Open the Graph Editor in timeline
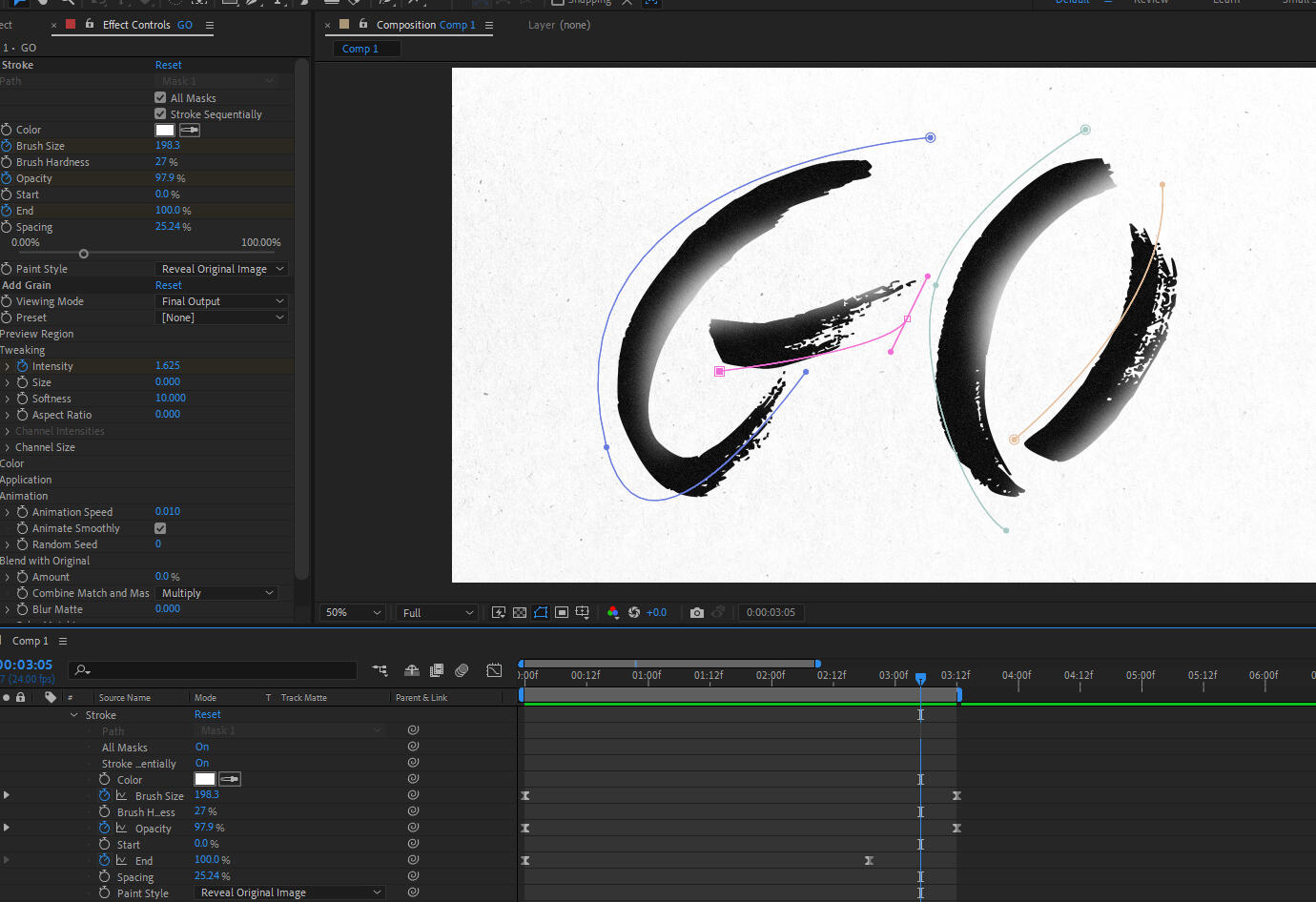 click(494, 670)
